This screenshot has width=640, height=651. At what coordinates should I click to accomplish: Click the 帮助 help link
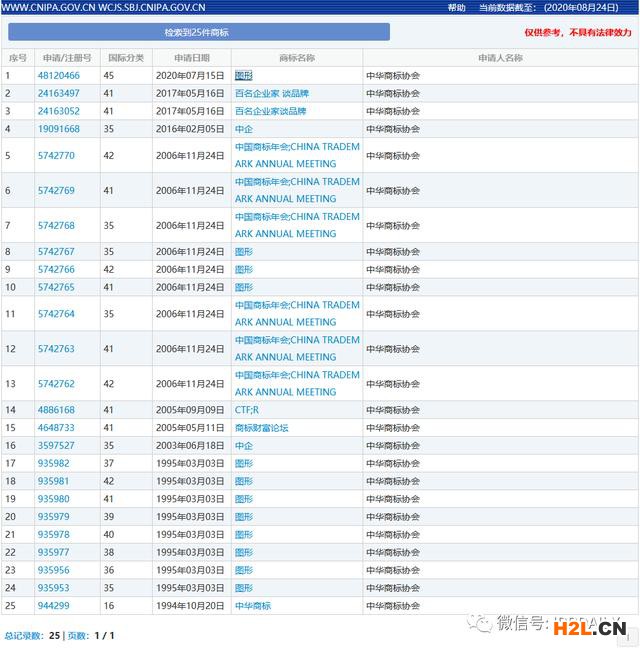click(456, 7)
